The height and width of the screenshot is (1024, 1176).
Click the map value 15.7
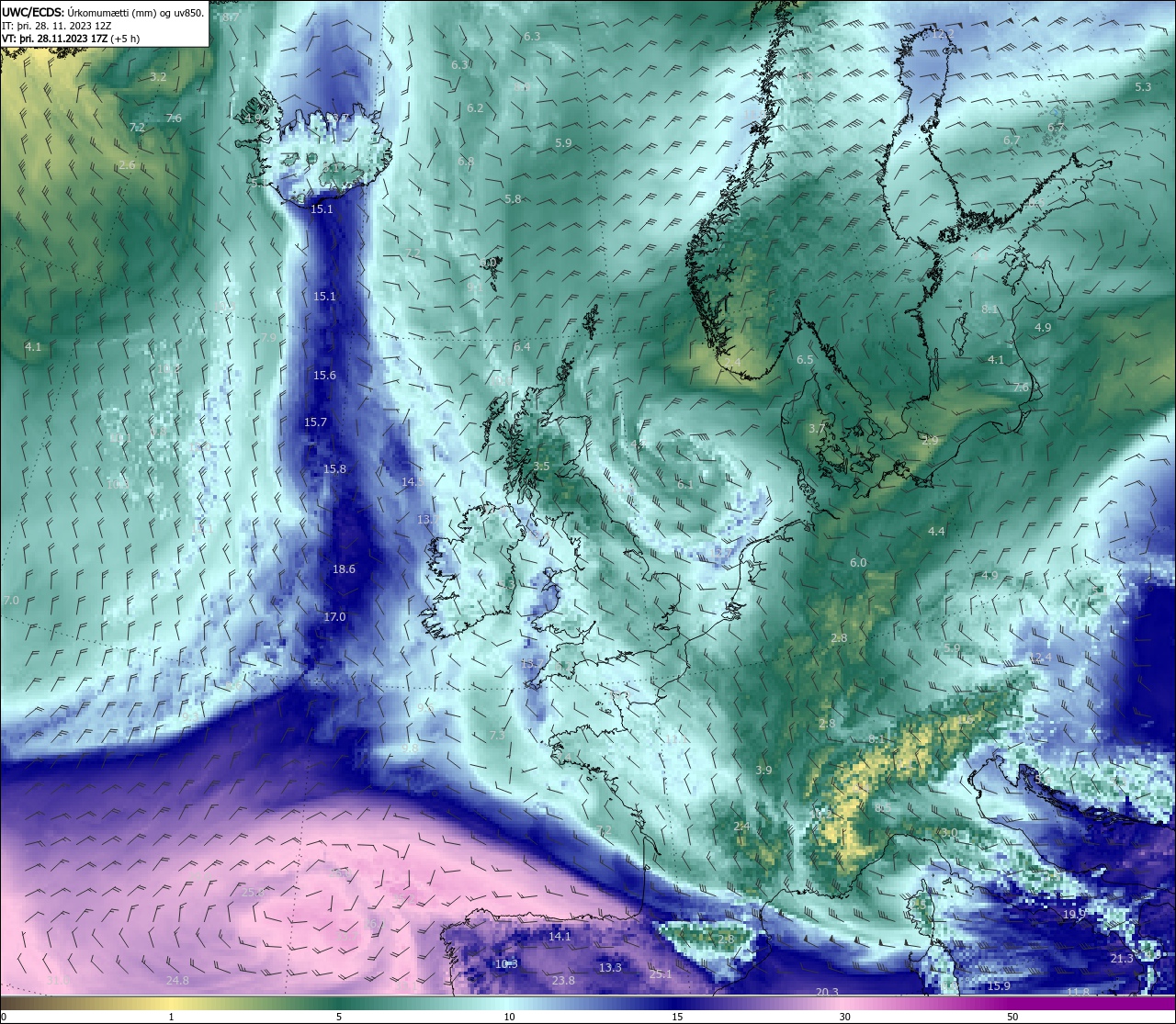pos(315,422)
